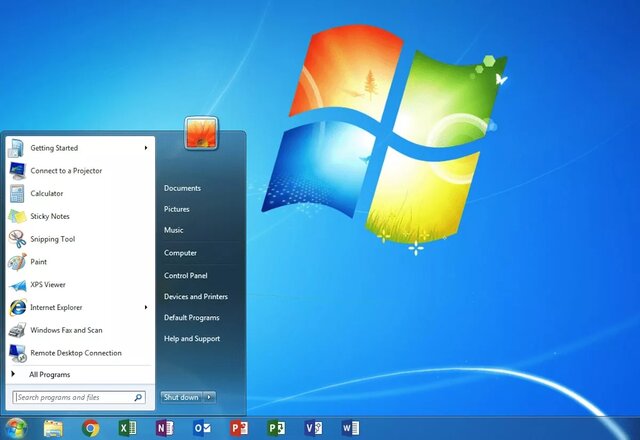The height and width of the screenshot is (440, 640).
Task: Click the Getting Started icon
Action: point(17,148)
